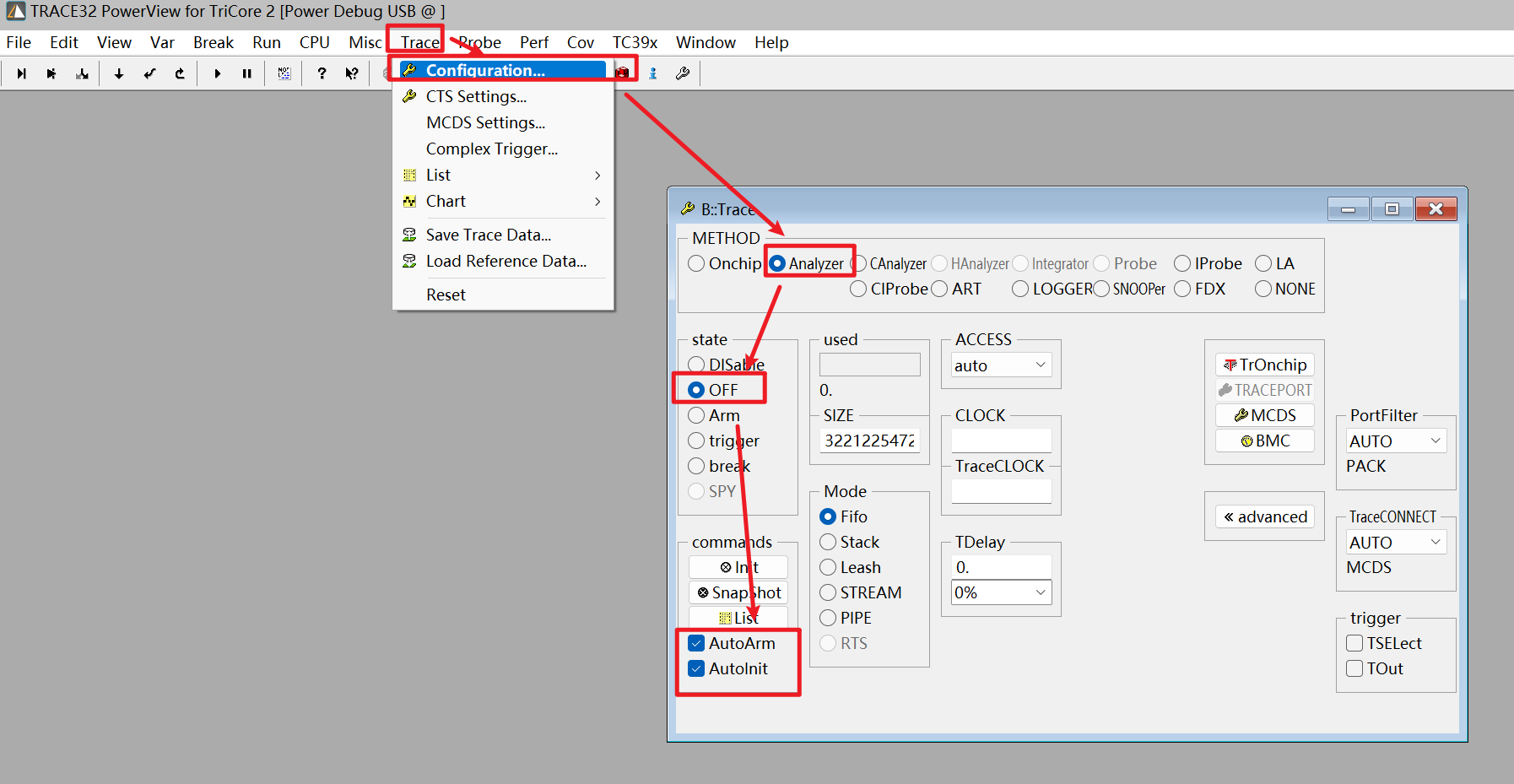Viewport: 1514px width, 784px height.
Task: Select the FDX method radio button
Action: pos(1182,289)
